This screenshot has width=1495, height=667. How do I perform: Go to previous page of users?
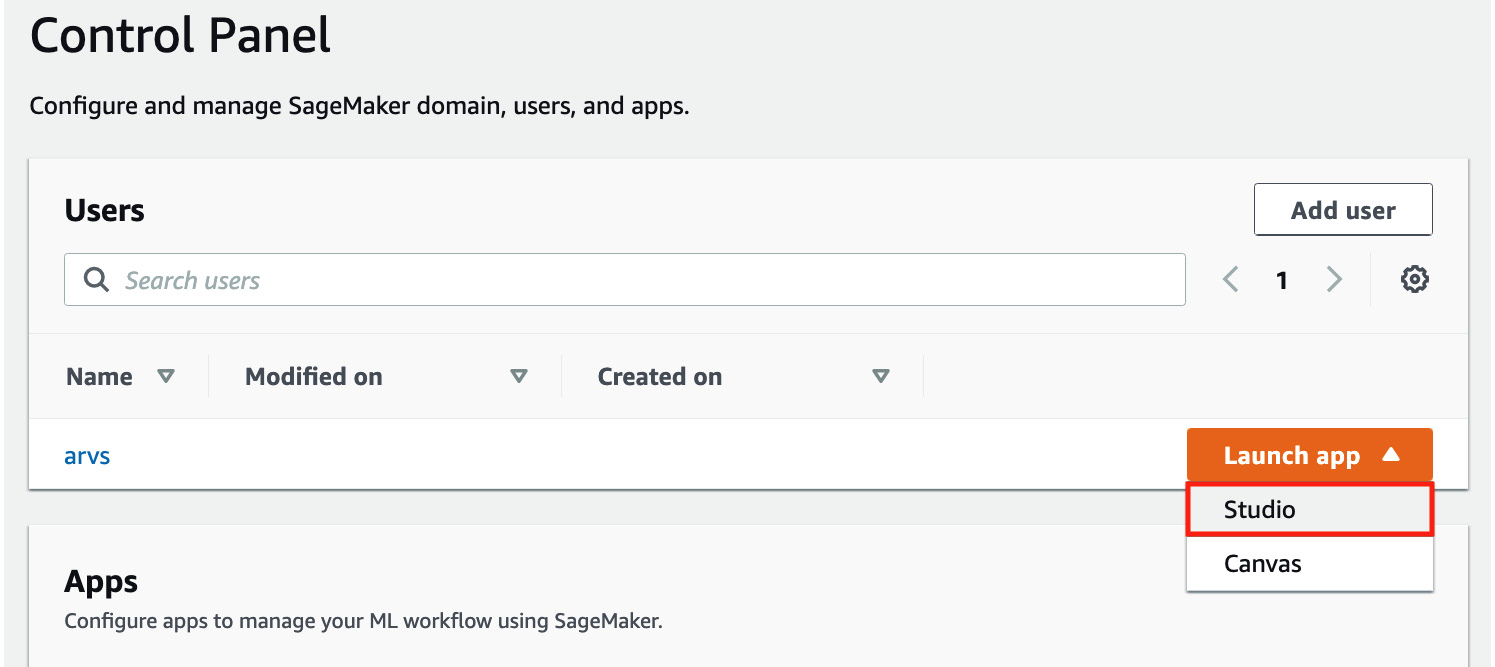coord(1231,280)
